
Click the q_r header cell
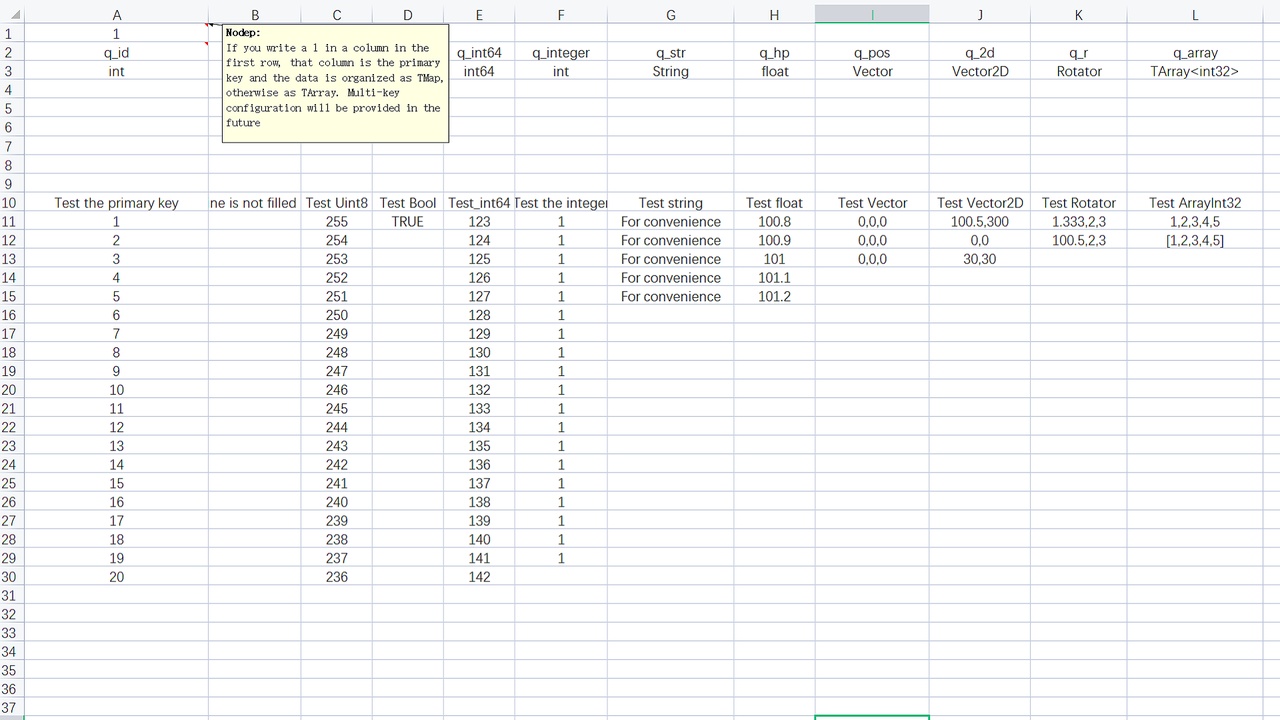click(x=1078, y=53)
